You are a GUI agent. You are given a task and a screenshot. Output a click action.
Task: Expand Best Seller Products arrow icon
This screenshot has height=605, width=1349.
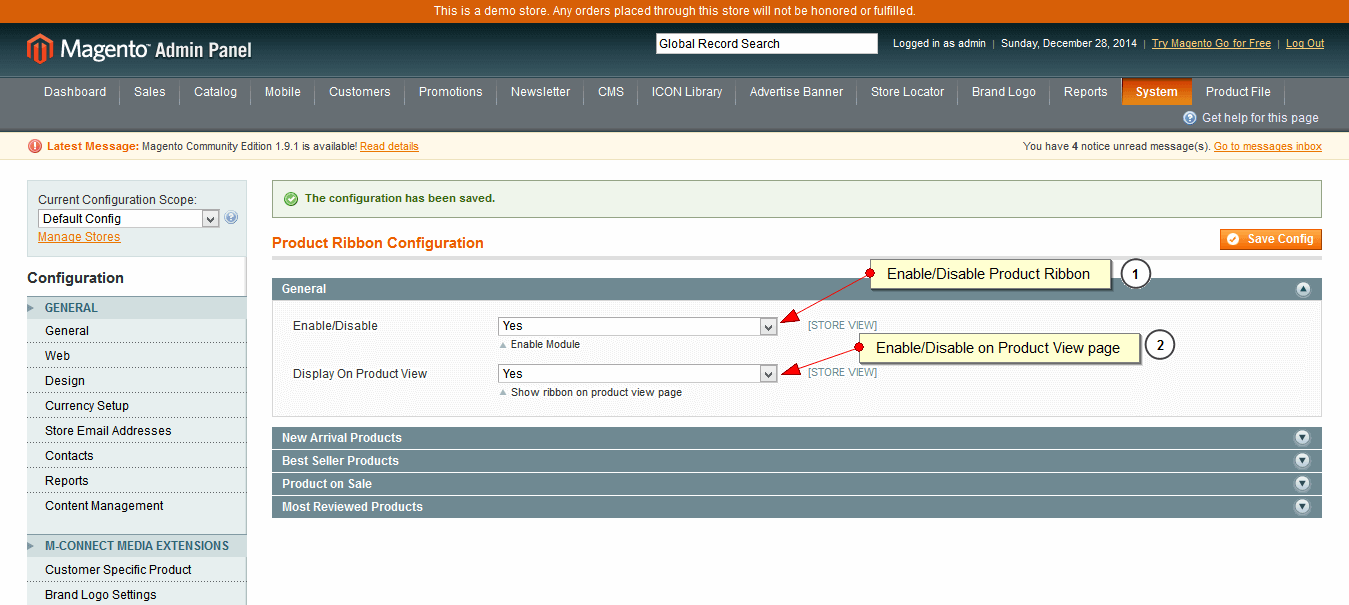(x=1302, y=461)
